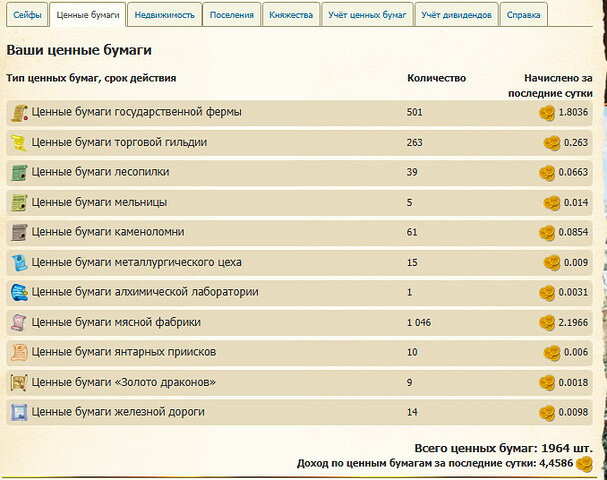Image resolution: width=607 pixels, height=480 pixels.
Task: Open the Поселения tab
Action: (231, 15)
